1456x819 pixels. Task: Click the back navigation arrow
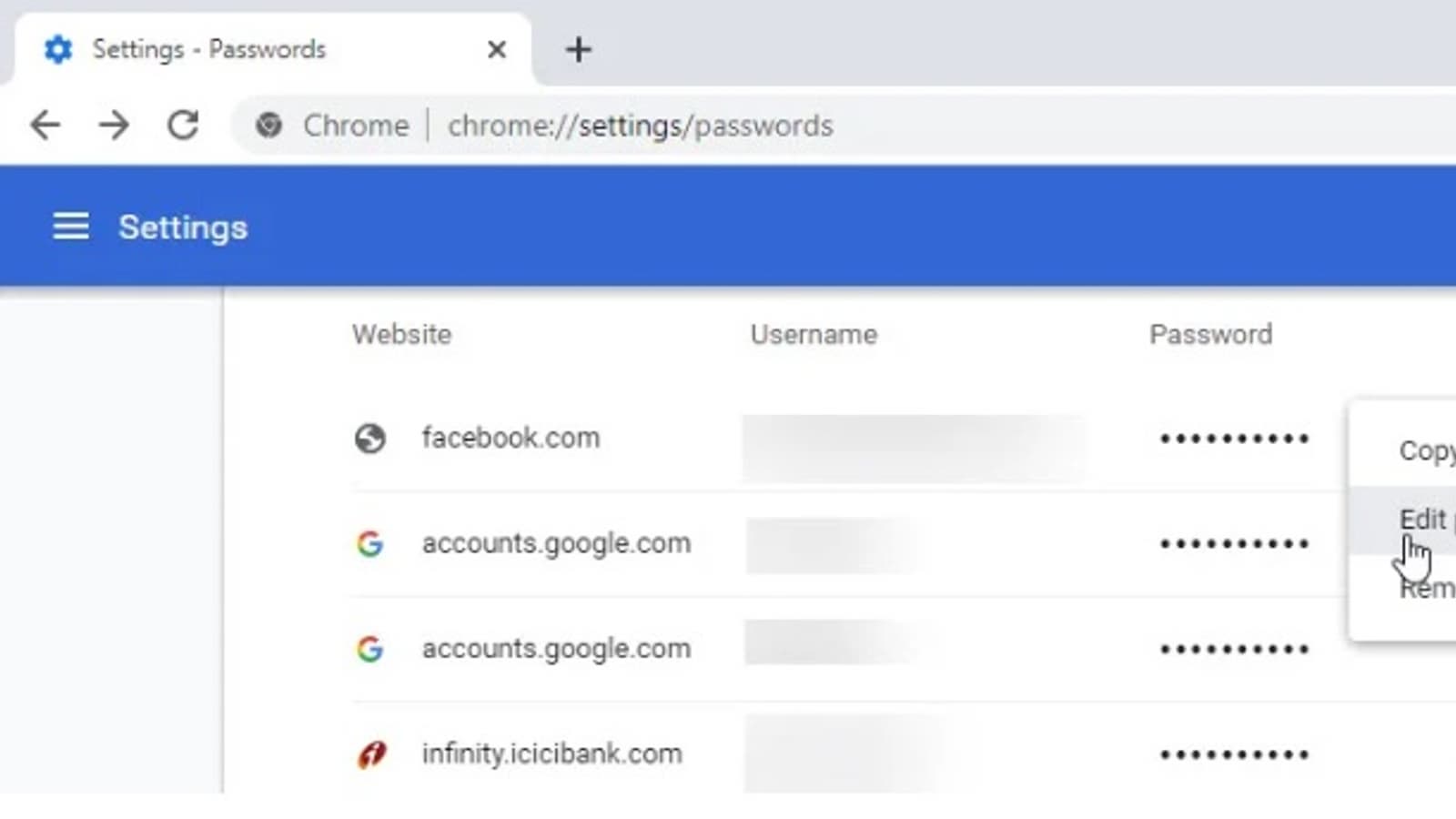pyautogui.click(x=45, y=125)
